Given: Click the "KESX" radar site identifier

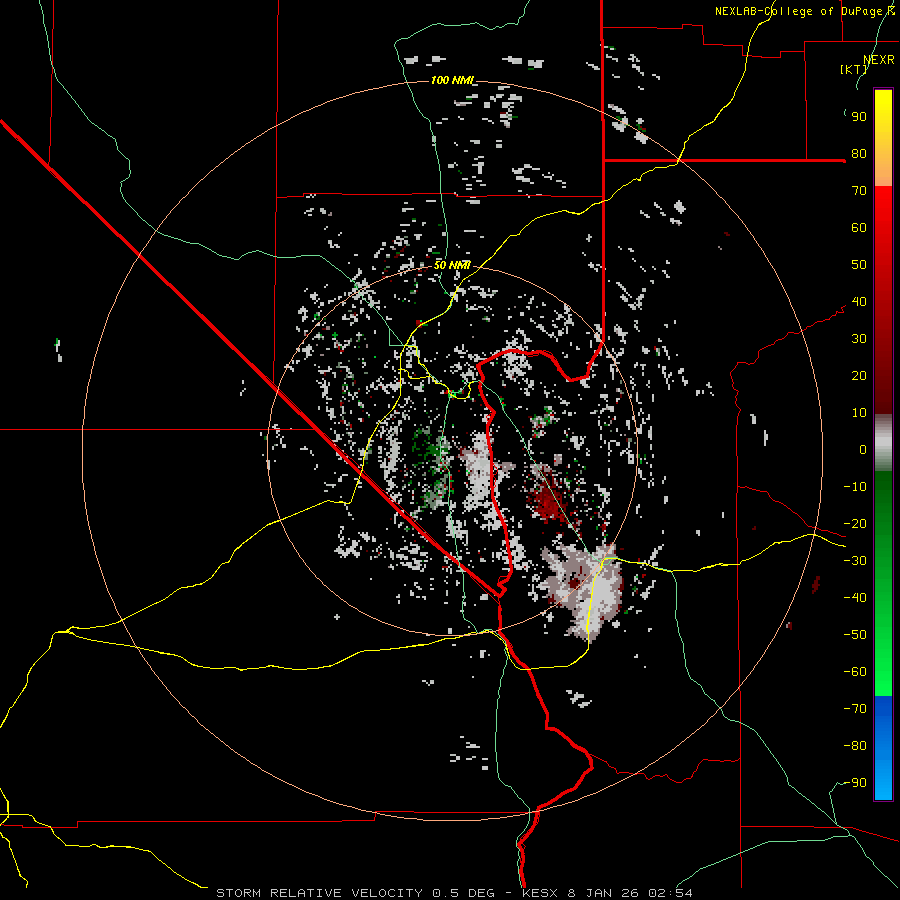Looking at the screenshot, I should click(540, 893).
